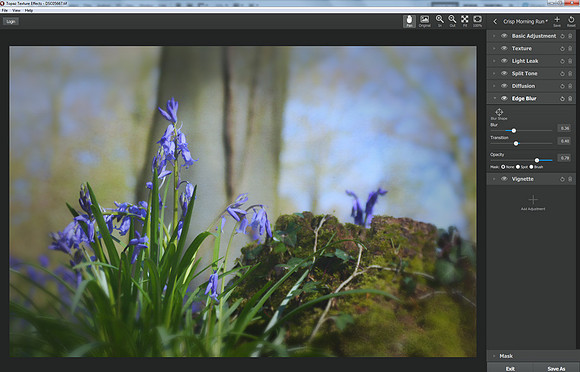Select the Pan hand tool
This screenshot has height=372, width=580.
409,21
